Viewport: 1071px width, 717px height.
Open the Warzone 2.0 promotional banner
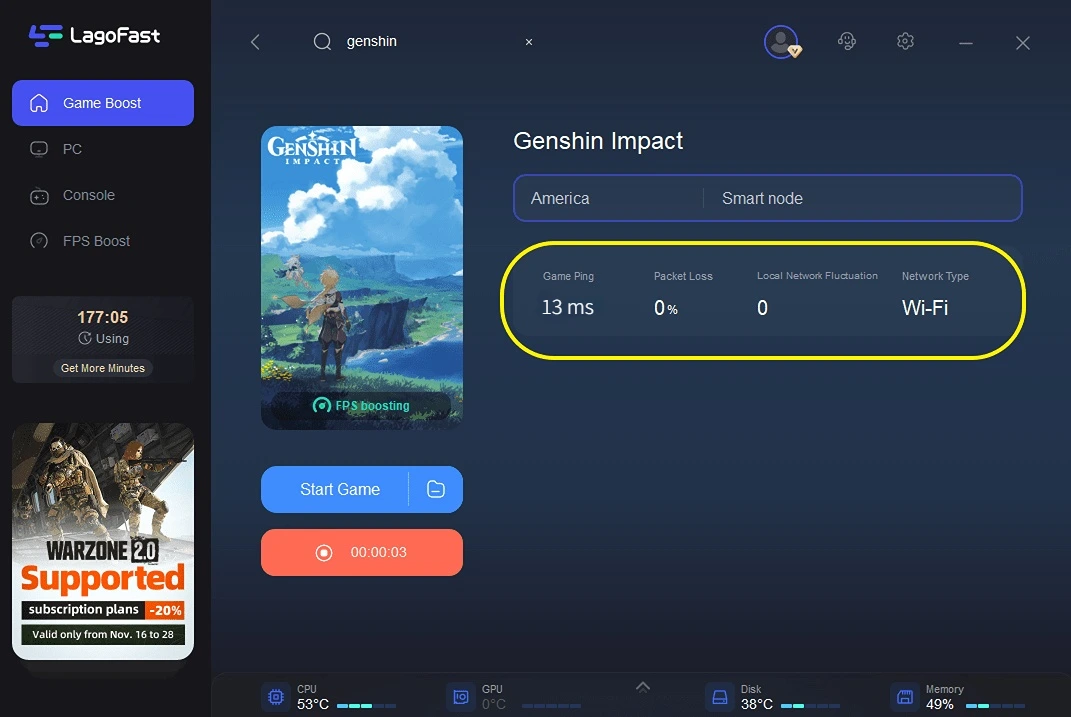(103, 541)
